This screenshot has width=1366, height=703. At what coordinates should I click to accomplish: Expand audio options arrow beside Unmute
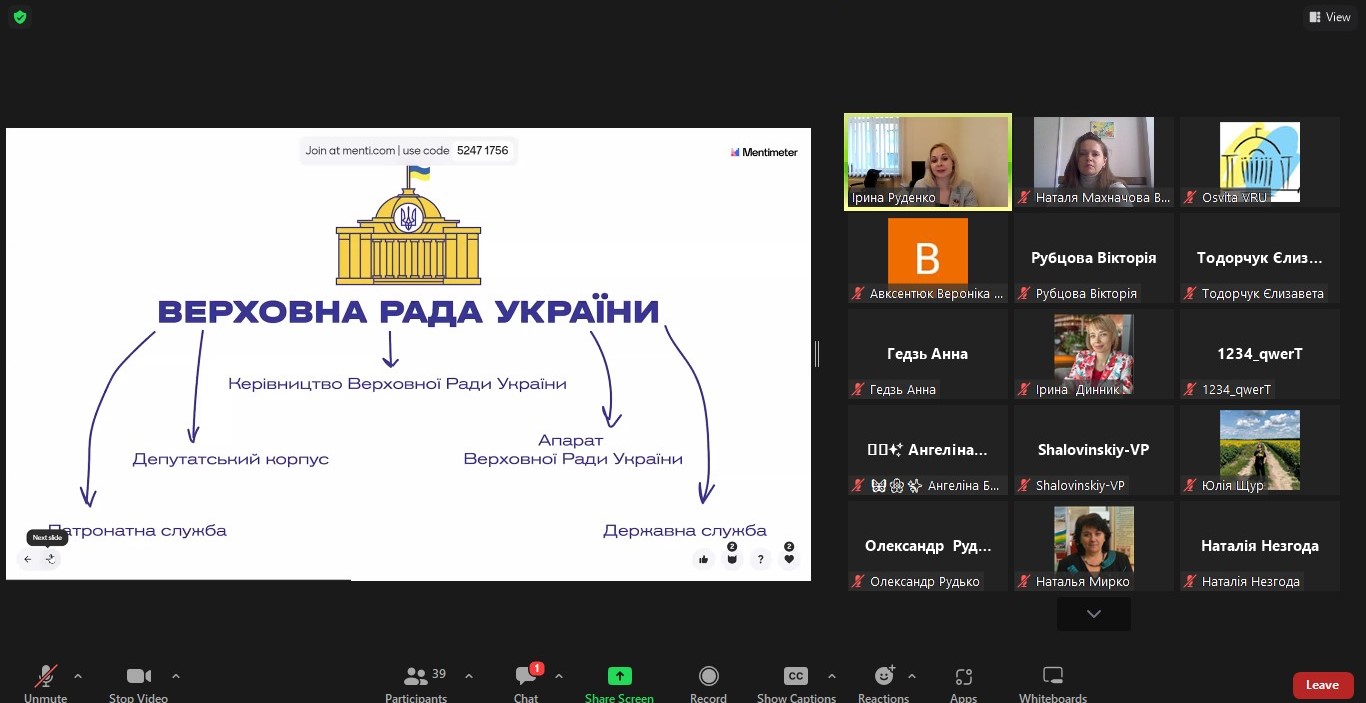(78, 676)
